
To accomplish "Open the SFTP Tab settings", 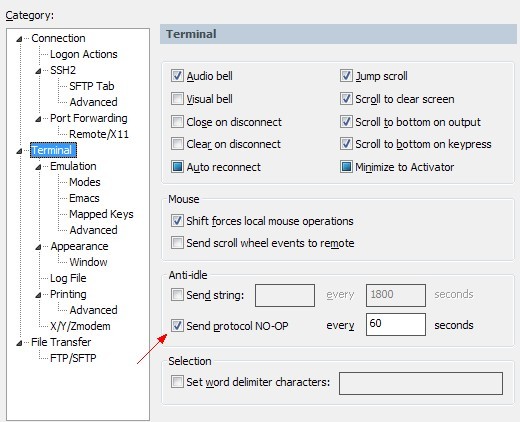I will (x=92, y=86).
